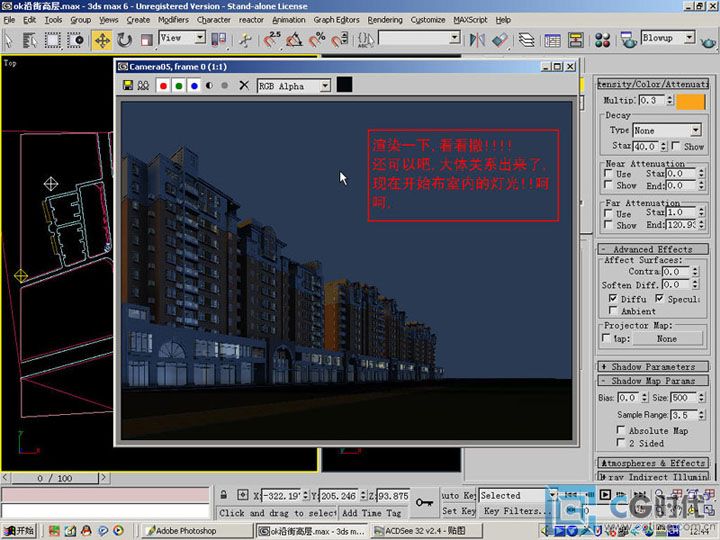The height and width of the screenshot is (540, 720).
Task: Open the Modifiers menu
Action: point(173,20)
